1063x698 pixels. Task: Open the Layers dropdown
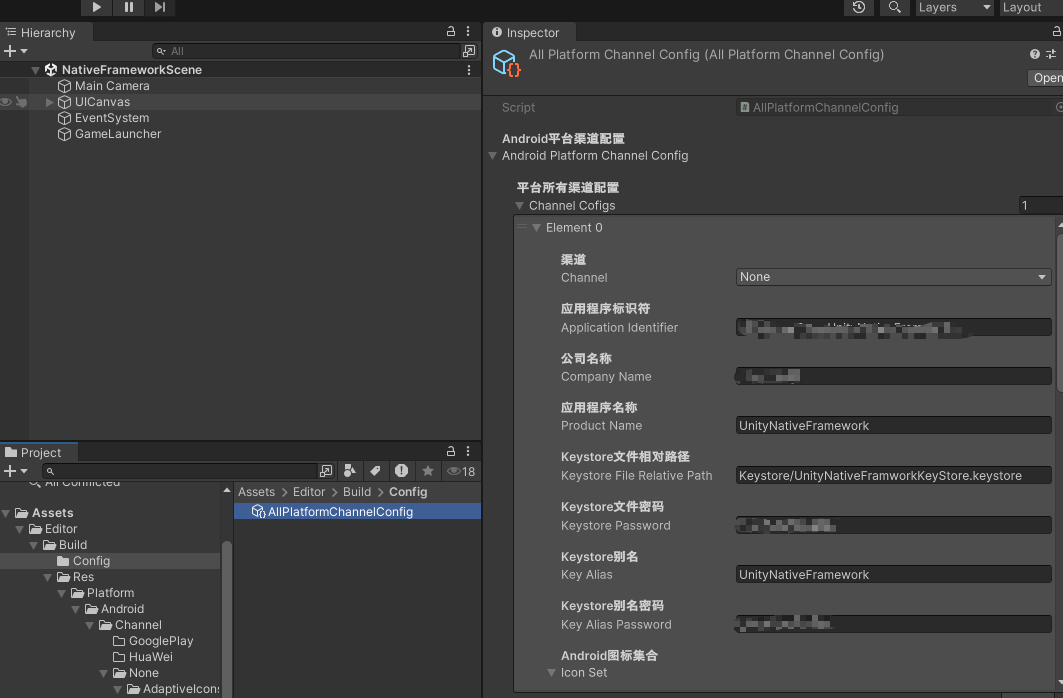955,7
